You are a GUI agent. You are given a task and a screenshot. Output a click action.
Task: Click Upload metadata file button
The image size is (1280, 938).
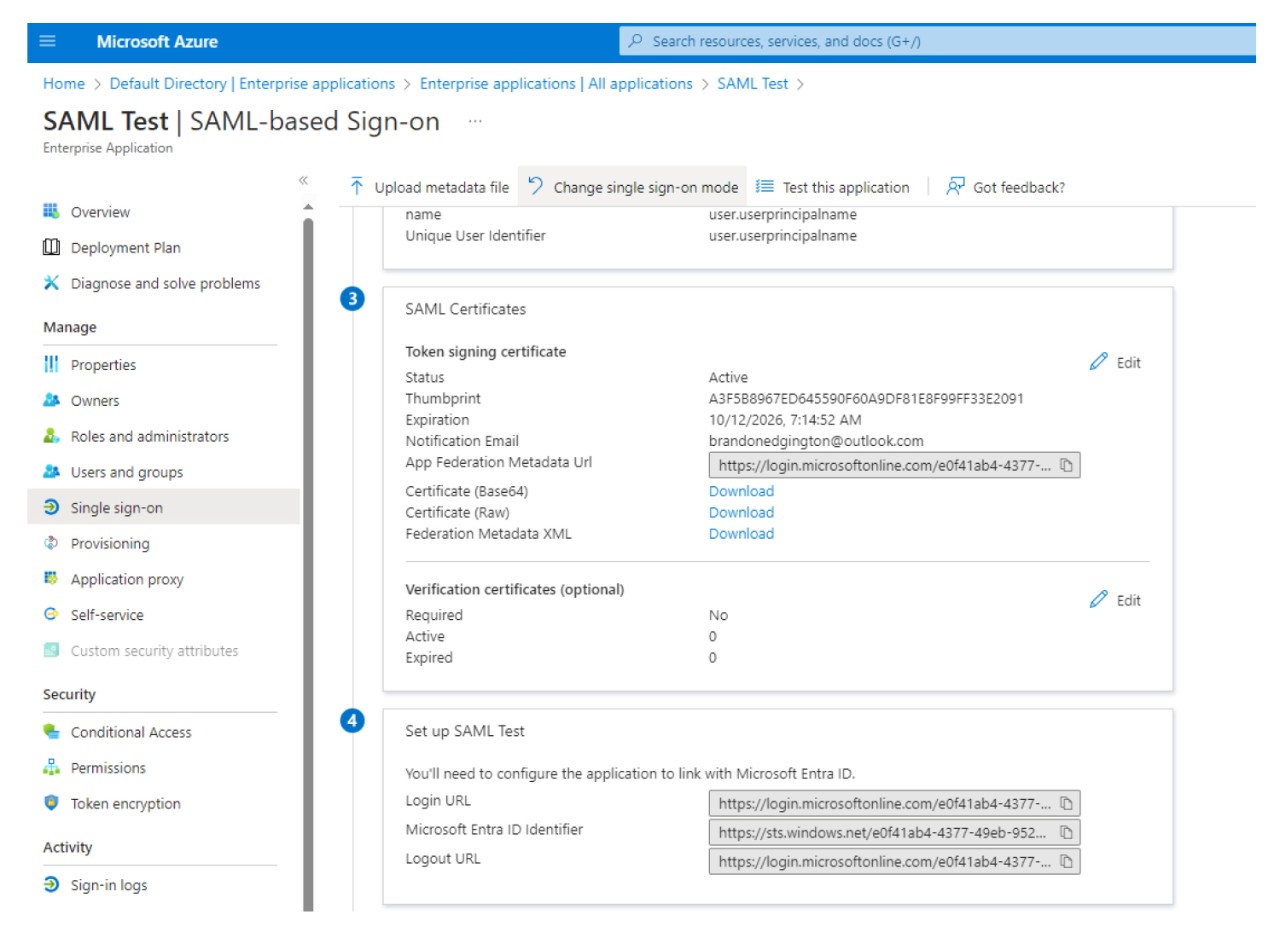pyautogui.click(x=430, y=187)
